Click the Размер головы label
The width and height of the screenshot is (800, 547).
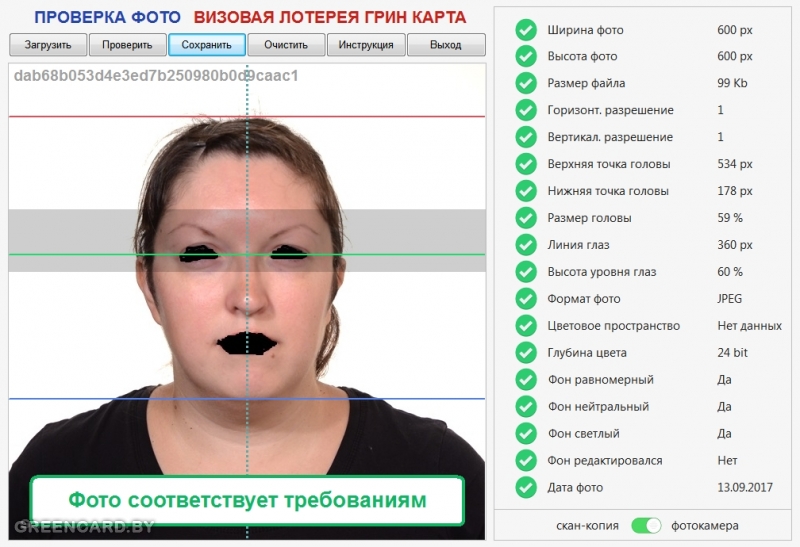click(589, 218)
